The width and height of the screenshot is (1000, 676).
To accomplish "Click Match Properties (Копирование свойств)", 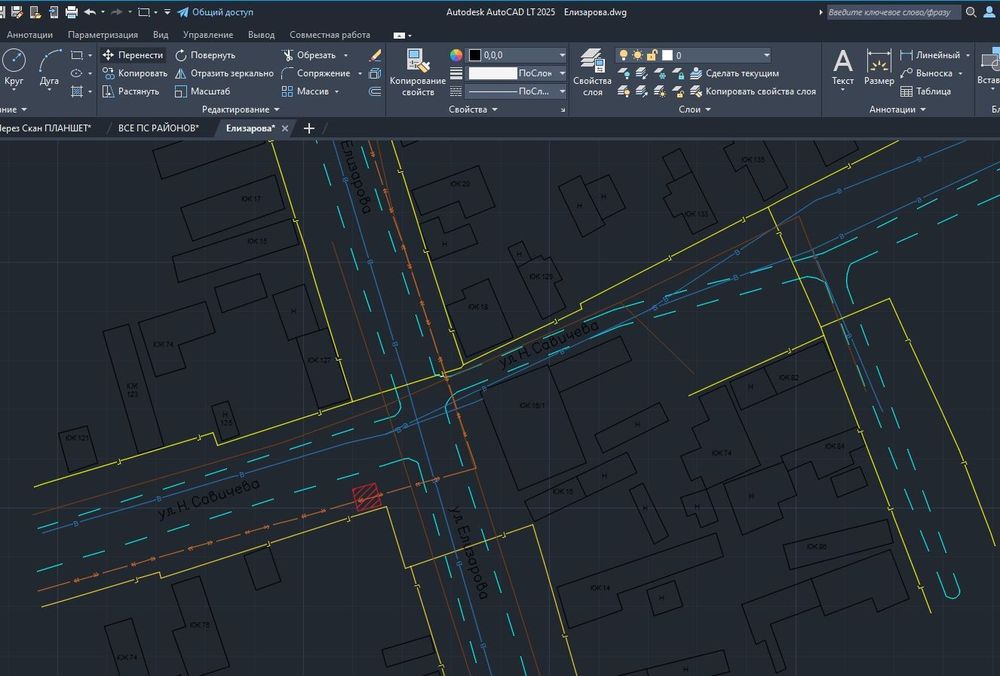I will tap(418, 73).
